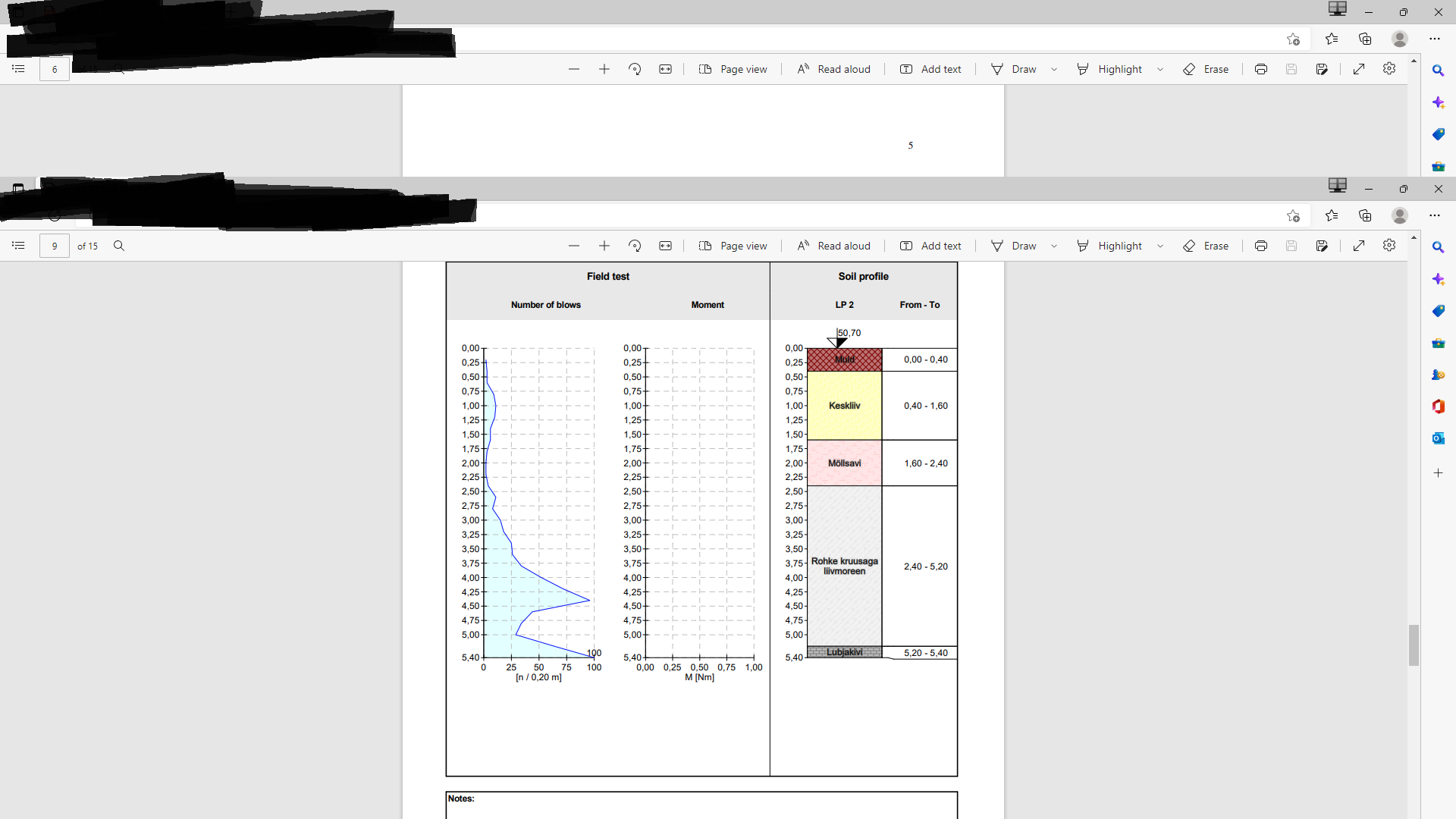Click Zoom in on lower PDF toolbar
The image size is (1456, 819).
(604, 246)
